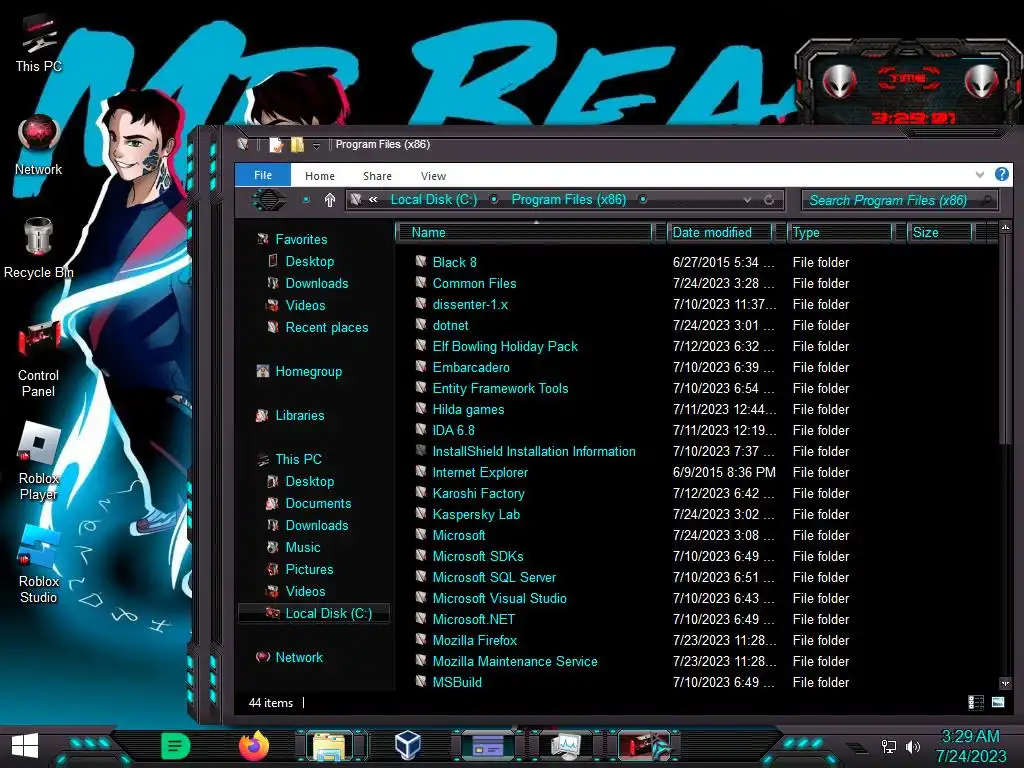Screen dimensions: 1024x768
Task: Open the VirtualBox cube taskbar icon
Action: tap(408, 746)
